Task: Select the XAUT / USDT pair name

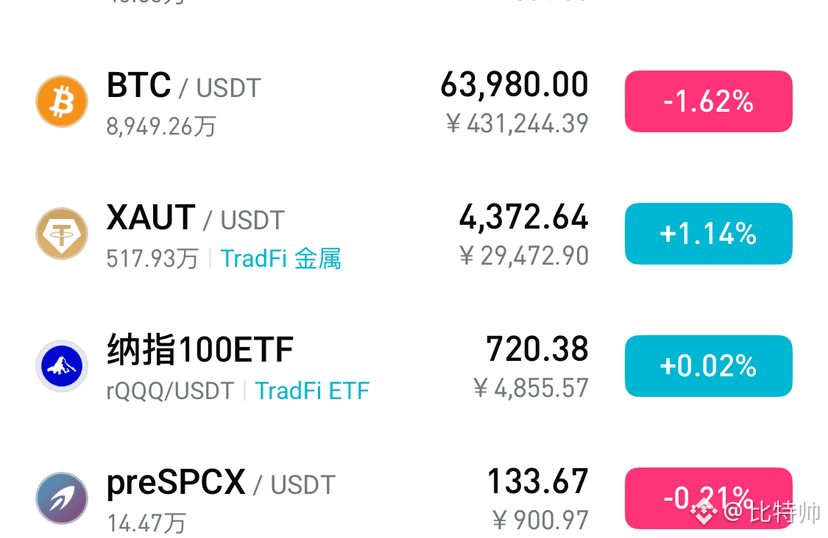Action: tap(195, 218)
